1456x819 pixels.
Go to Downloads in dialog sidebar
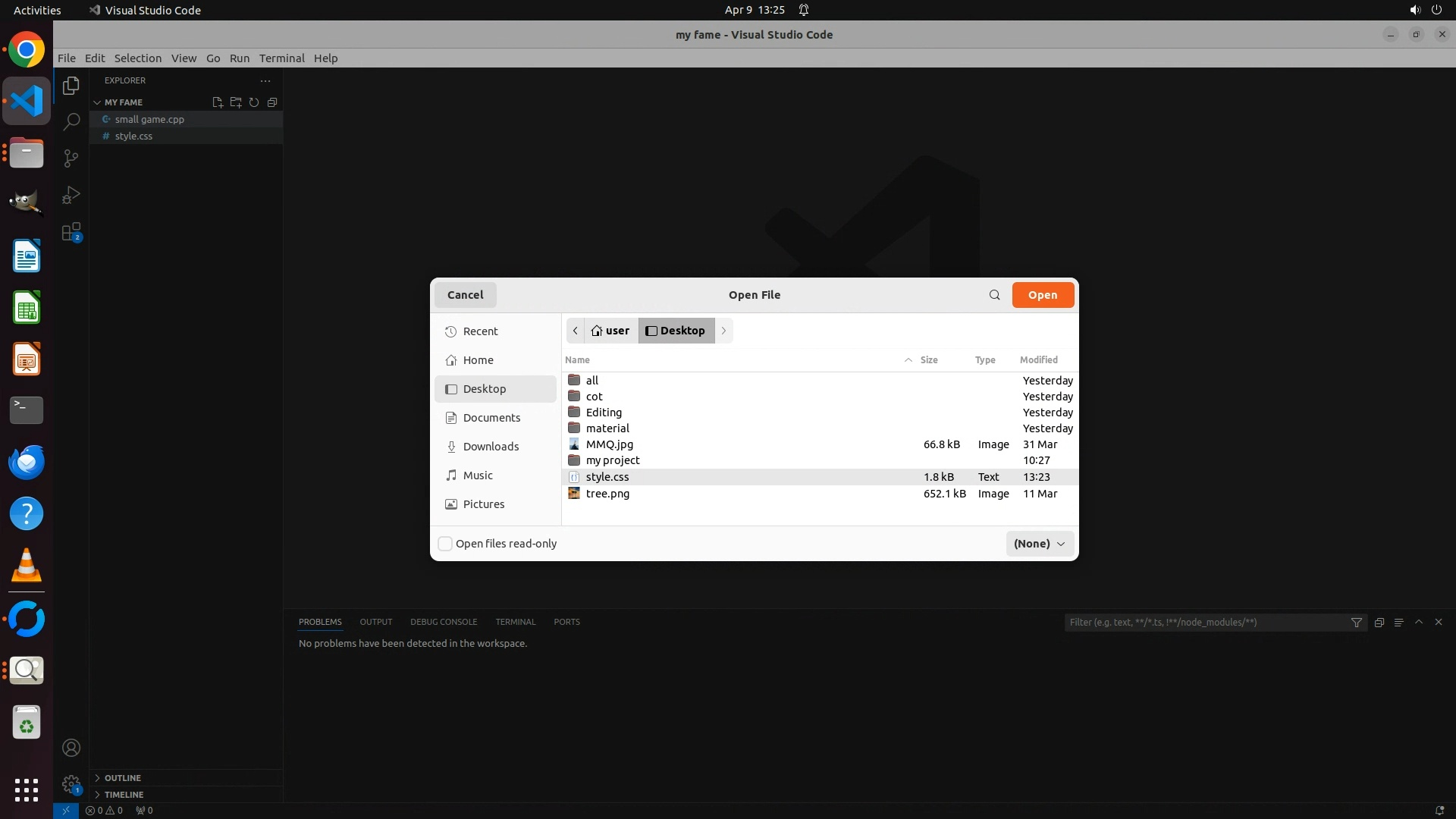(491, 447)
